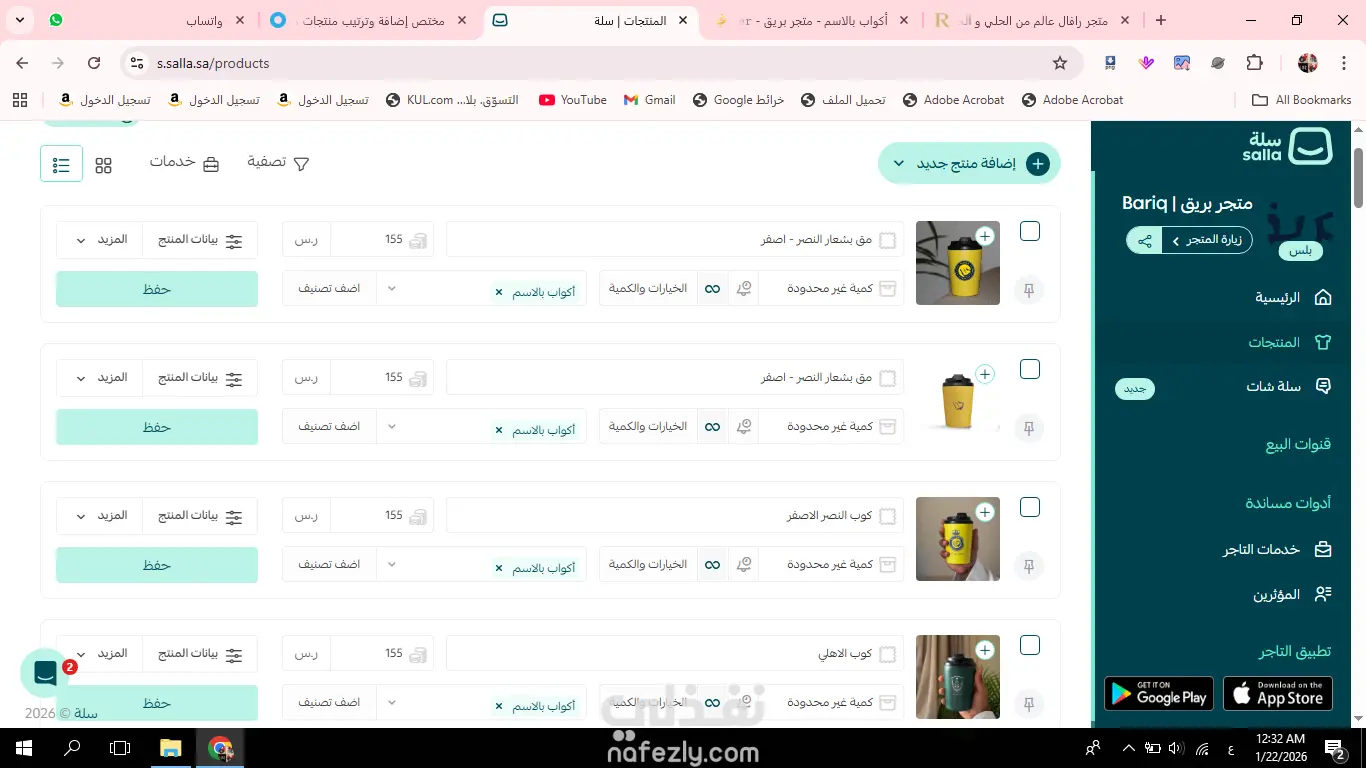
Task: Open المنتجات in the sidebar
Action: coord(1290,342)
